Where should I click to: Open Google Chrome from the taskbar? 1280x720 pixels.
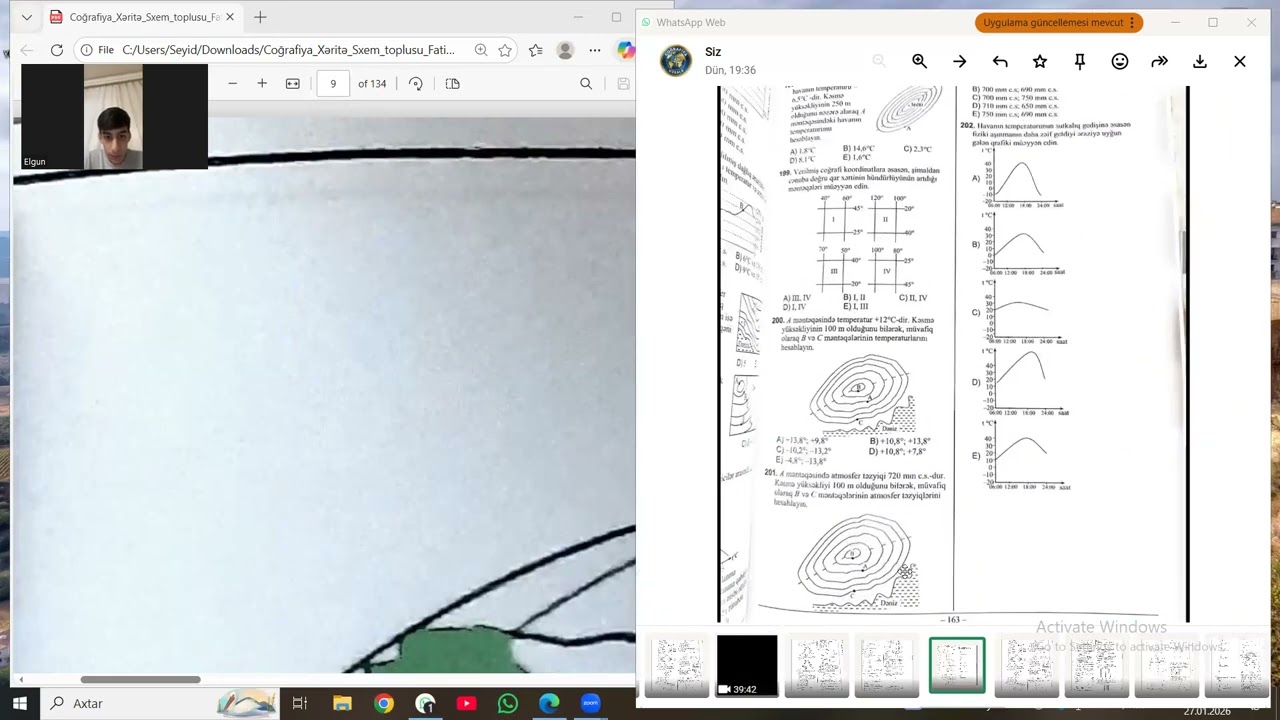(x=384, y=703)
